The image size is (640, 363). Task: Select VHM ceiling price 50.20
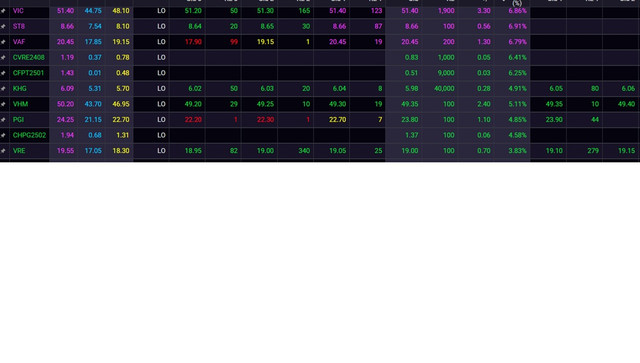[x=65, y=104]
